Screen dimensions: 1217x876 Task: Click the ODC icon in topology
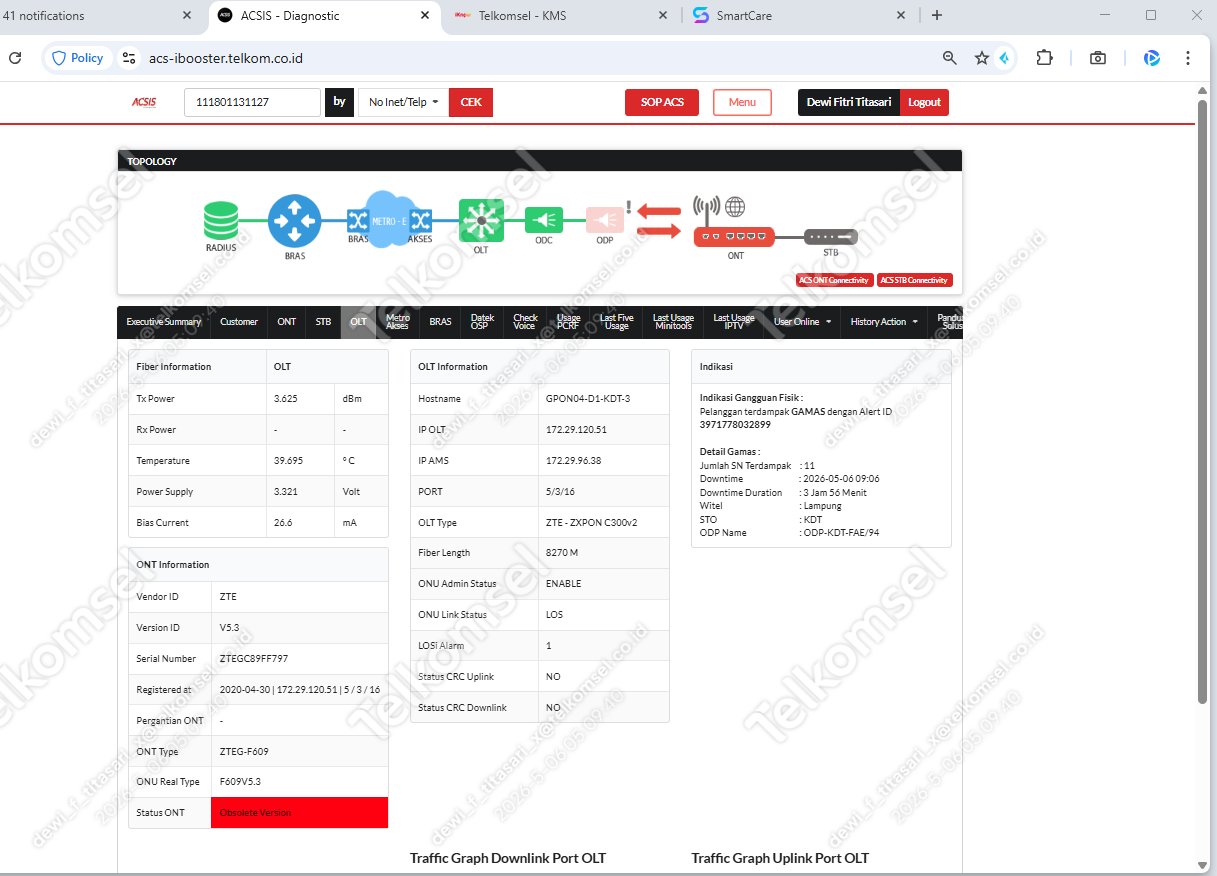click(544, 220)
